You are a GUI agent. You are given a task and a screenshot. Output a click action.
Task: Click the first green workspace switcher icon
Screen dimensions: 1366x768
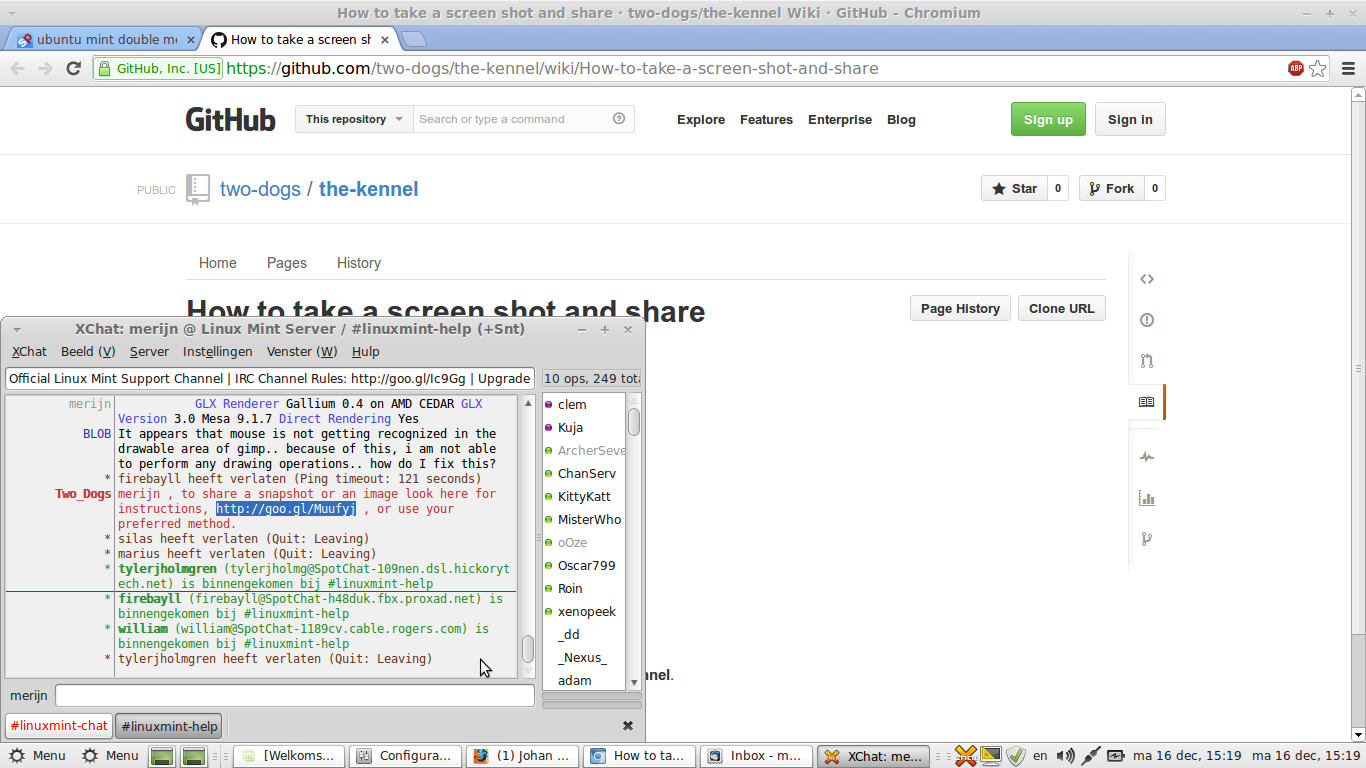(x=162, y=756)
